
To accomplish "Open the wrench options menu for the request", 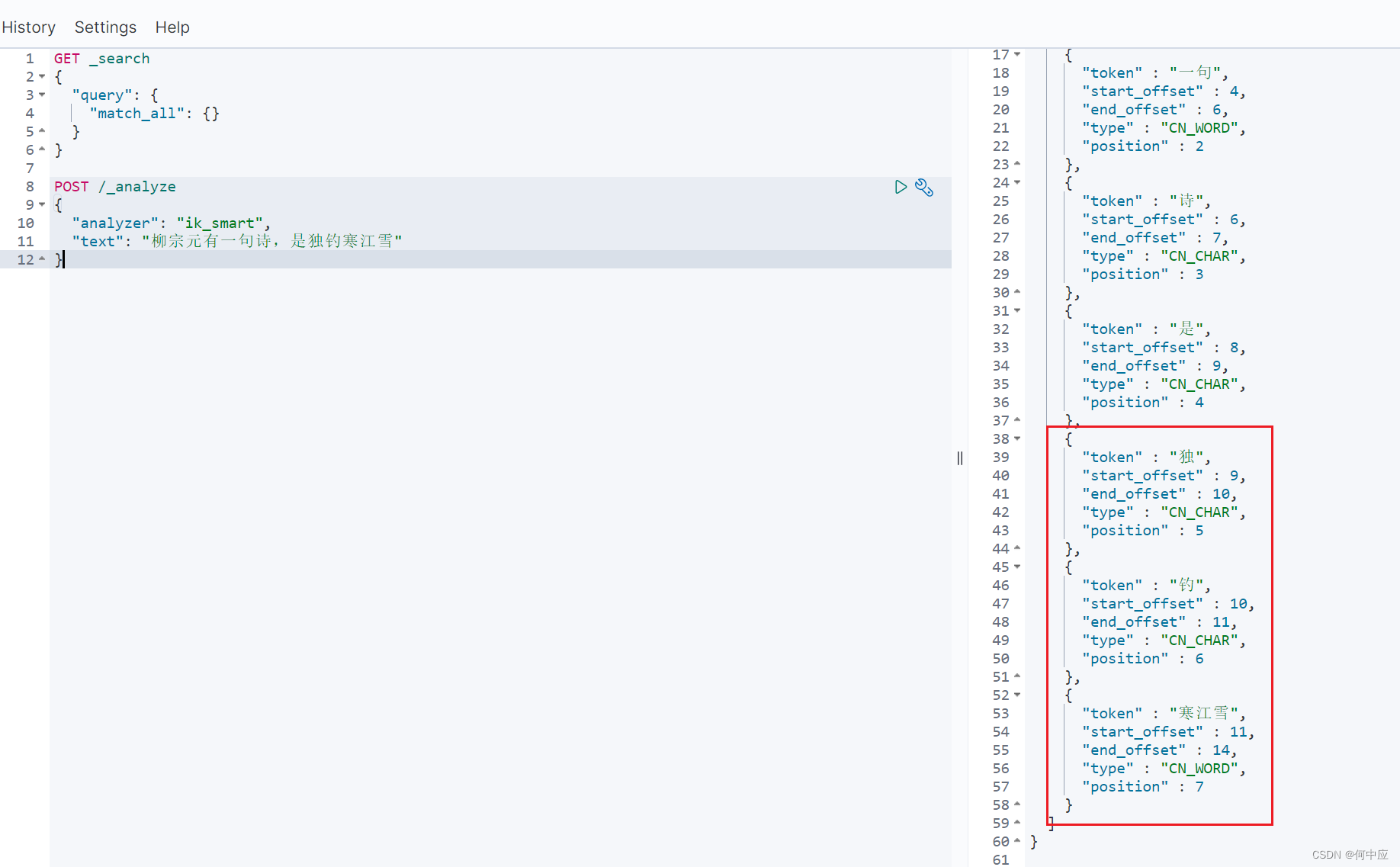I will tap(924, 187).
